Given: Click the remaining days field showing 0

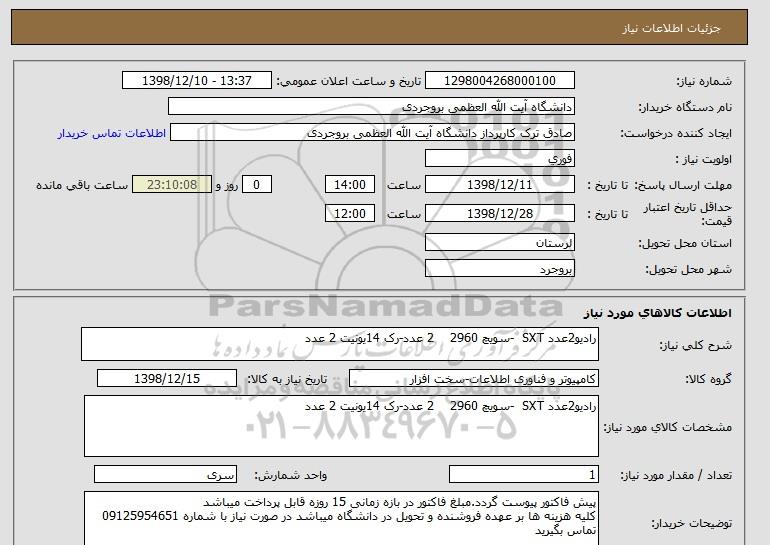Looking at the screenshot, I should pos(256,185).
